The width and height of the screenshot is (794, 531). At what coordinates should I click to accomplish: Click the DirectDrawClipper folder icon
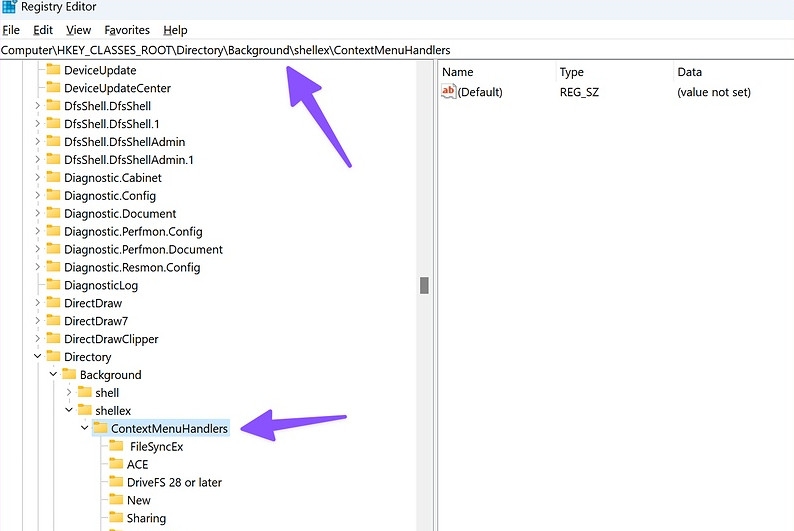tap(53, 339)
